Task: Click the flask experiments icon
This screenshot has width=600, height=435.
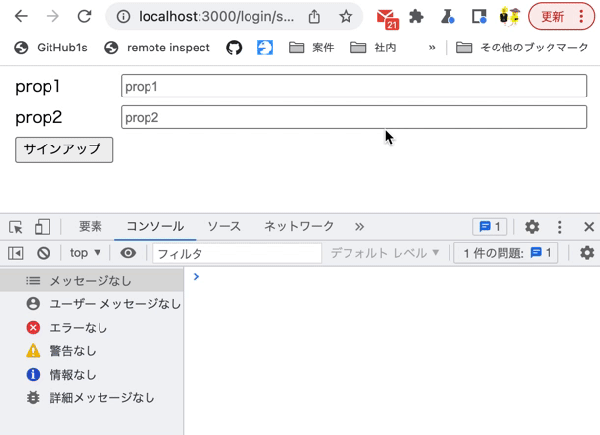Action: pyautogui.click(x=447, y=16)
